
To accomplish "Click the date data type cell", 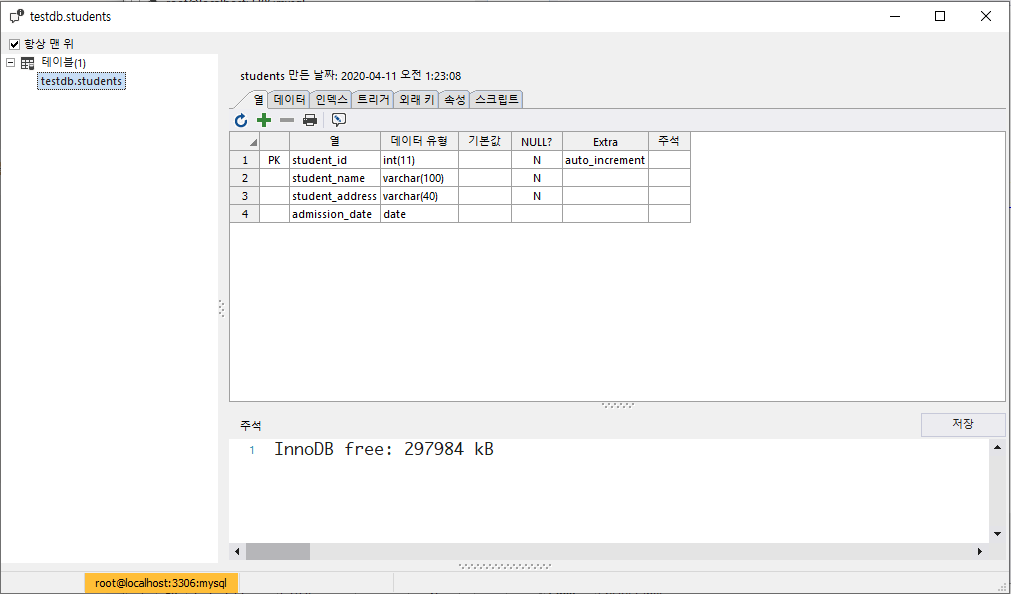I will tap(419, 214).
